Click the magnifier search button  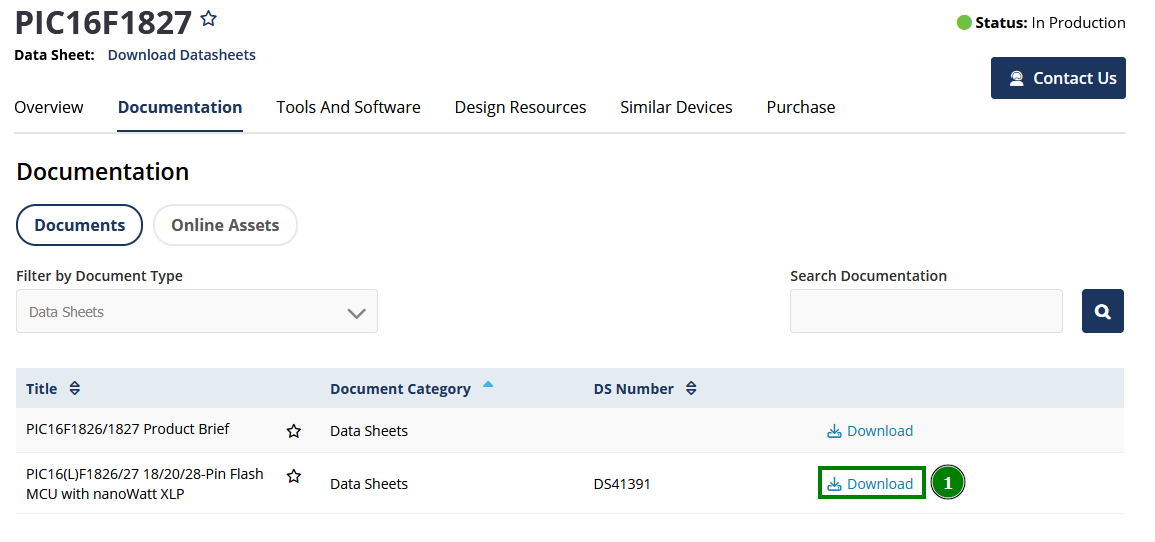[x=1103, y=311]
